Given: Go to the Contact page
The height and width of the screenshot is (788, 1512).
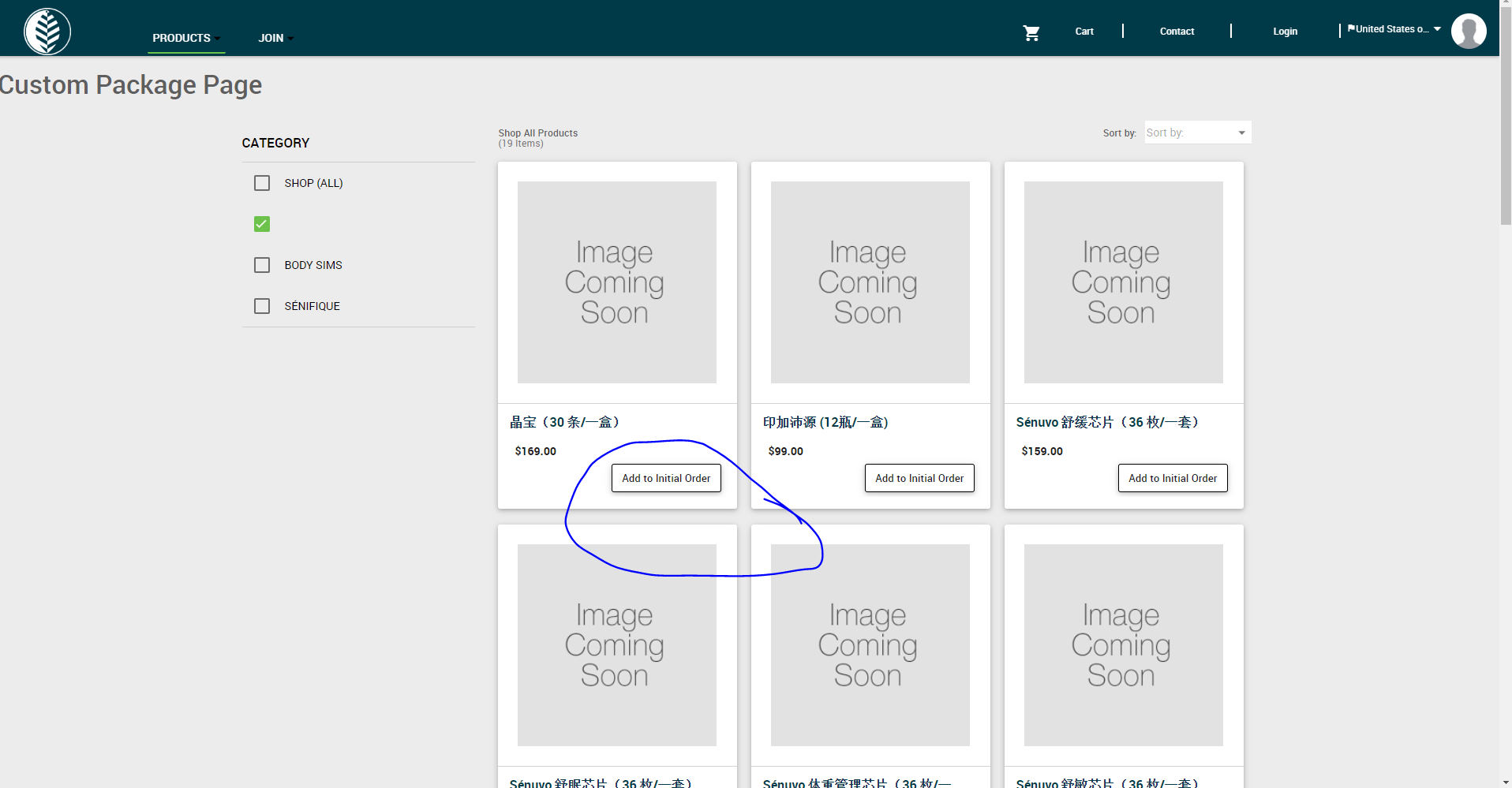Looking at the screenshot, I should (x=1177, y=31).
